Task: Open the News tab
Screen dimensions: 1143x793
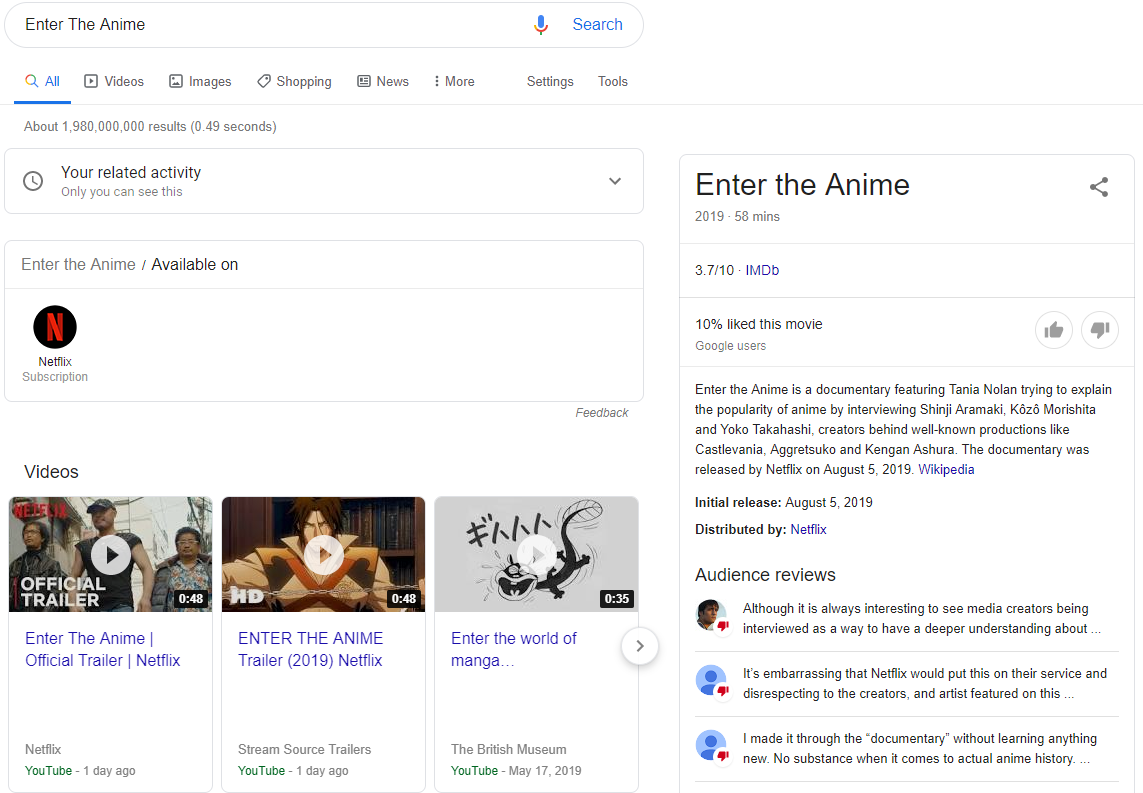Action: coord(383,82)
